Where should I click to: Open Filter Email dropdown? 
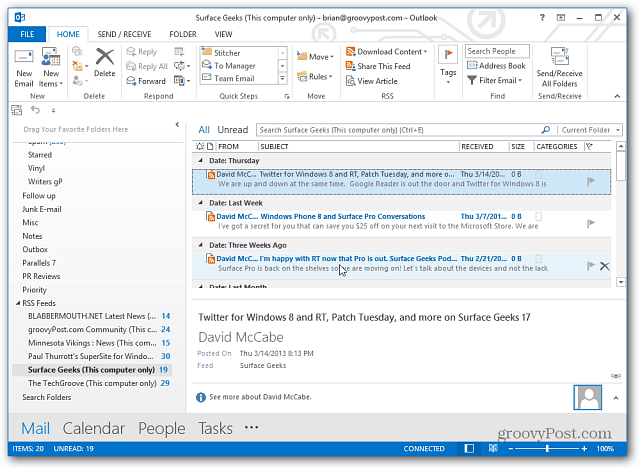(x=494, y=80)
